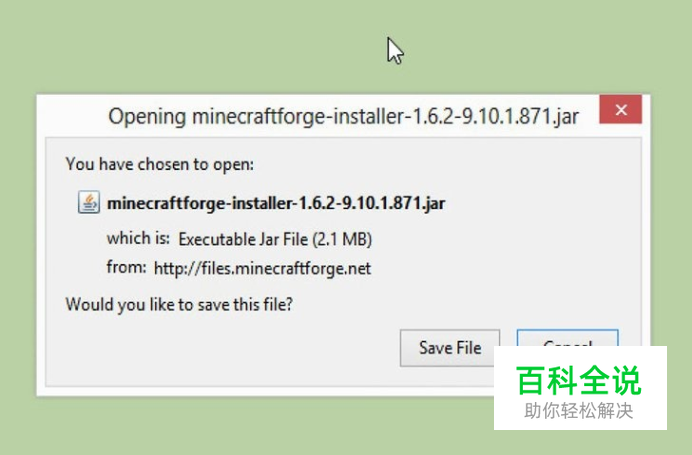Screen dimensions: 692x455
Task: Click the '(2.1 MB)' file size text
Action: click(x=342, y=240)
